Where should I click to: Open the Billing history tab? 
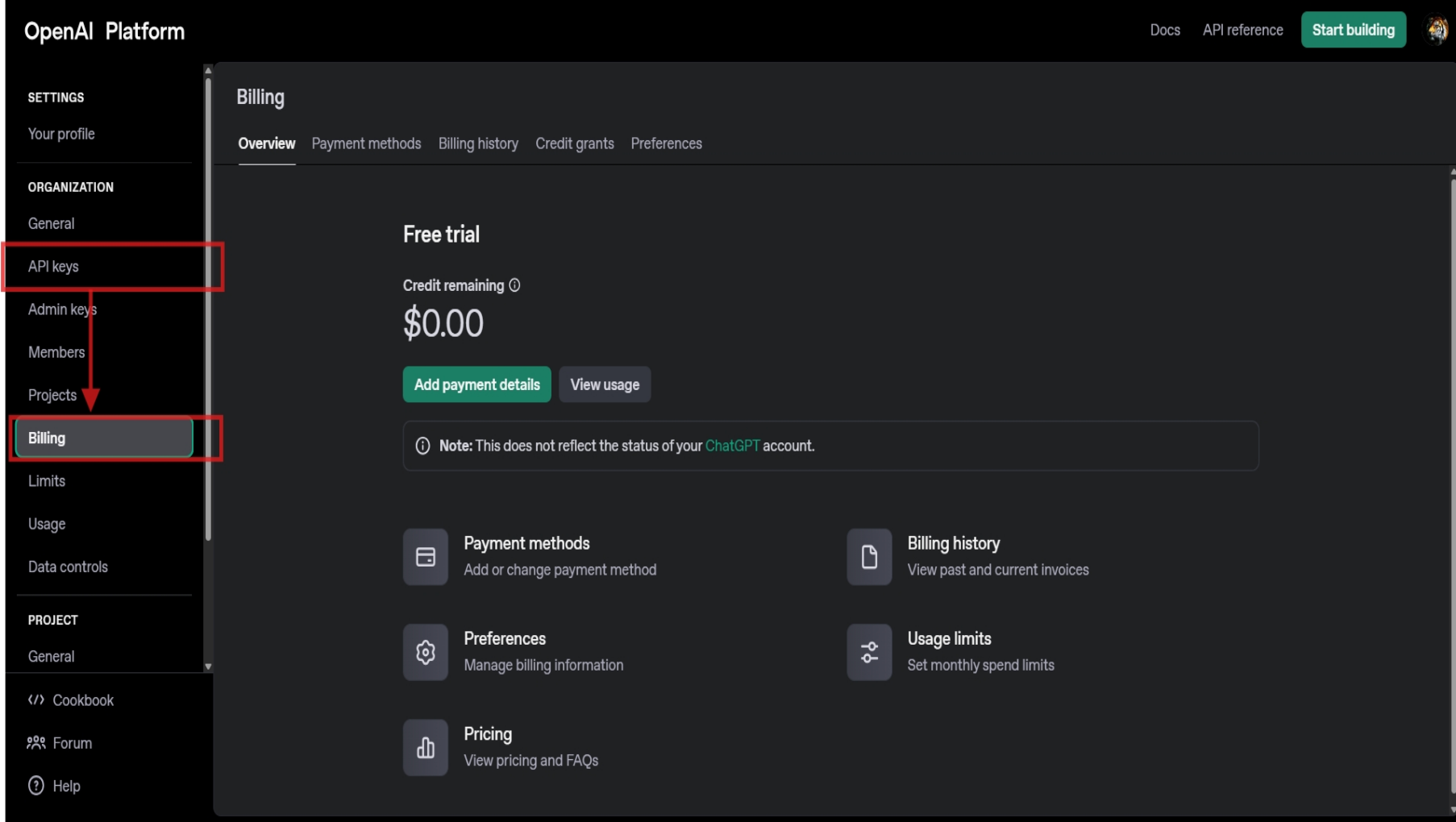(478, 143)
